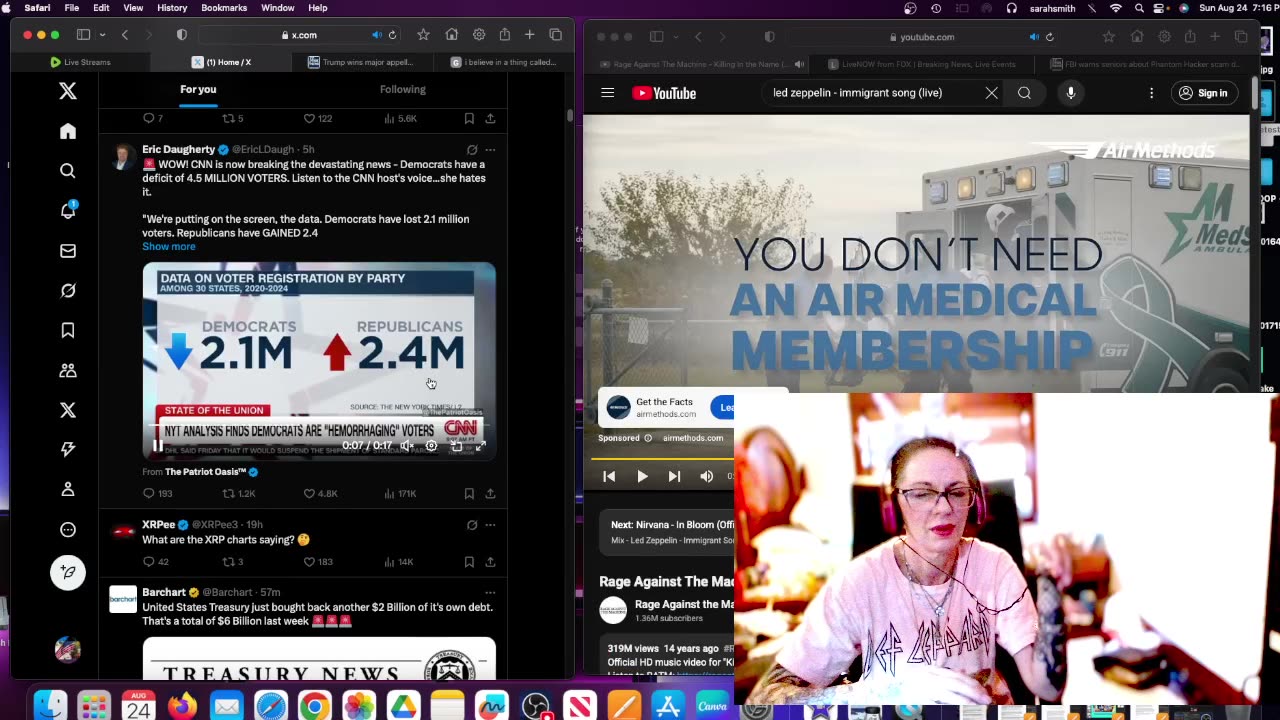1280x720 pixels.
Task: Open Bookmarks icon in X sidebar
Action: click(x=68, y=330)
